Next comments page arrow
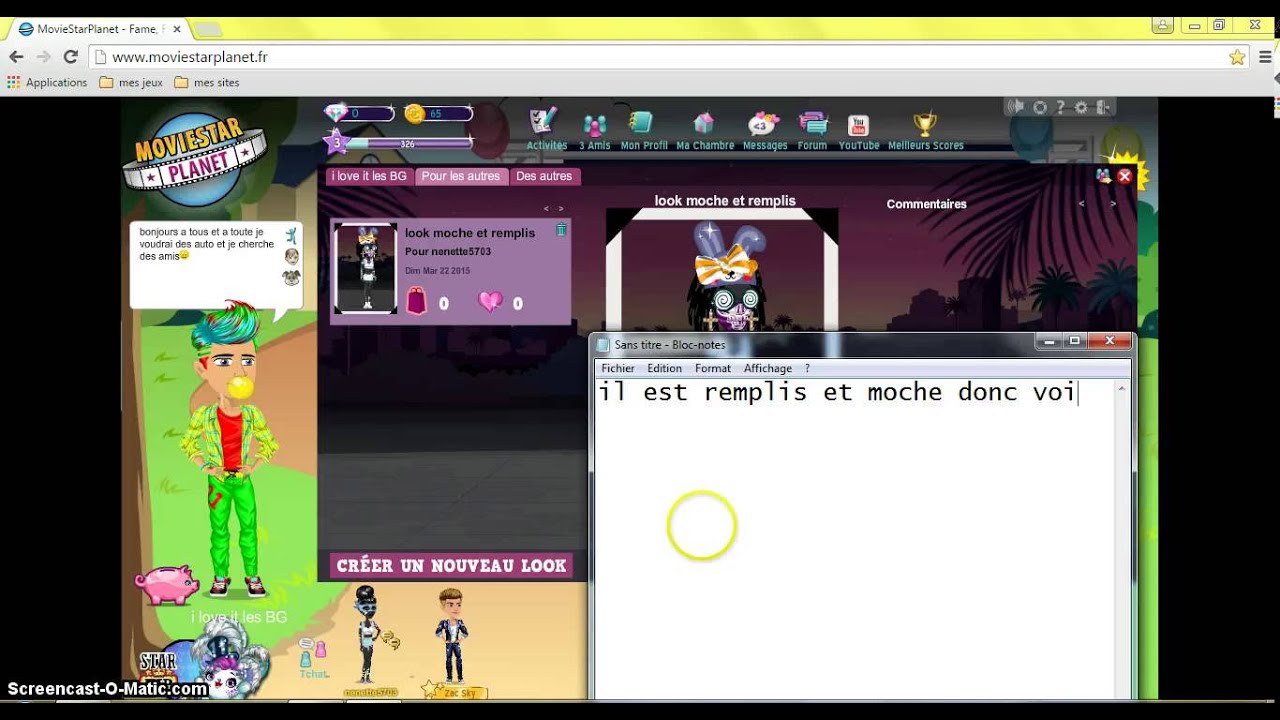Screen dimensions: 1280x720 tap(1113, 204)
